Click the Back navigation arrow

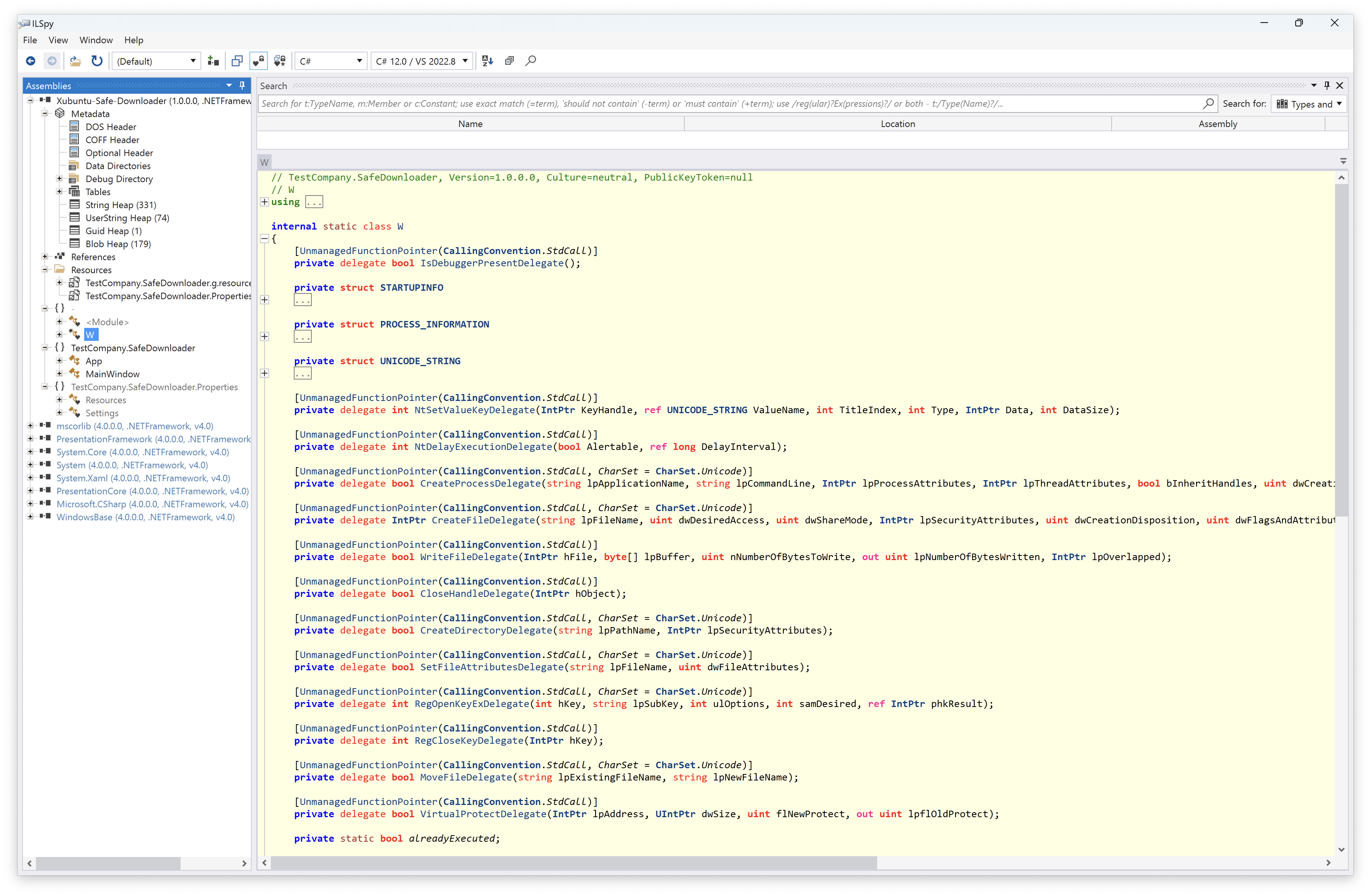(31, 61)
